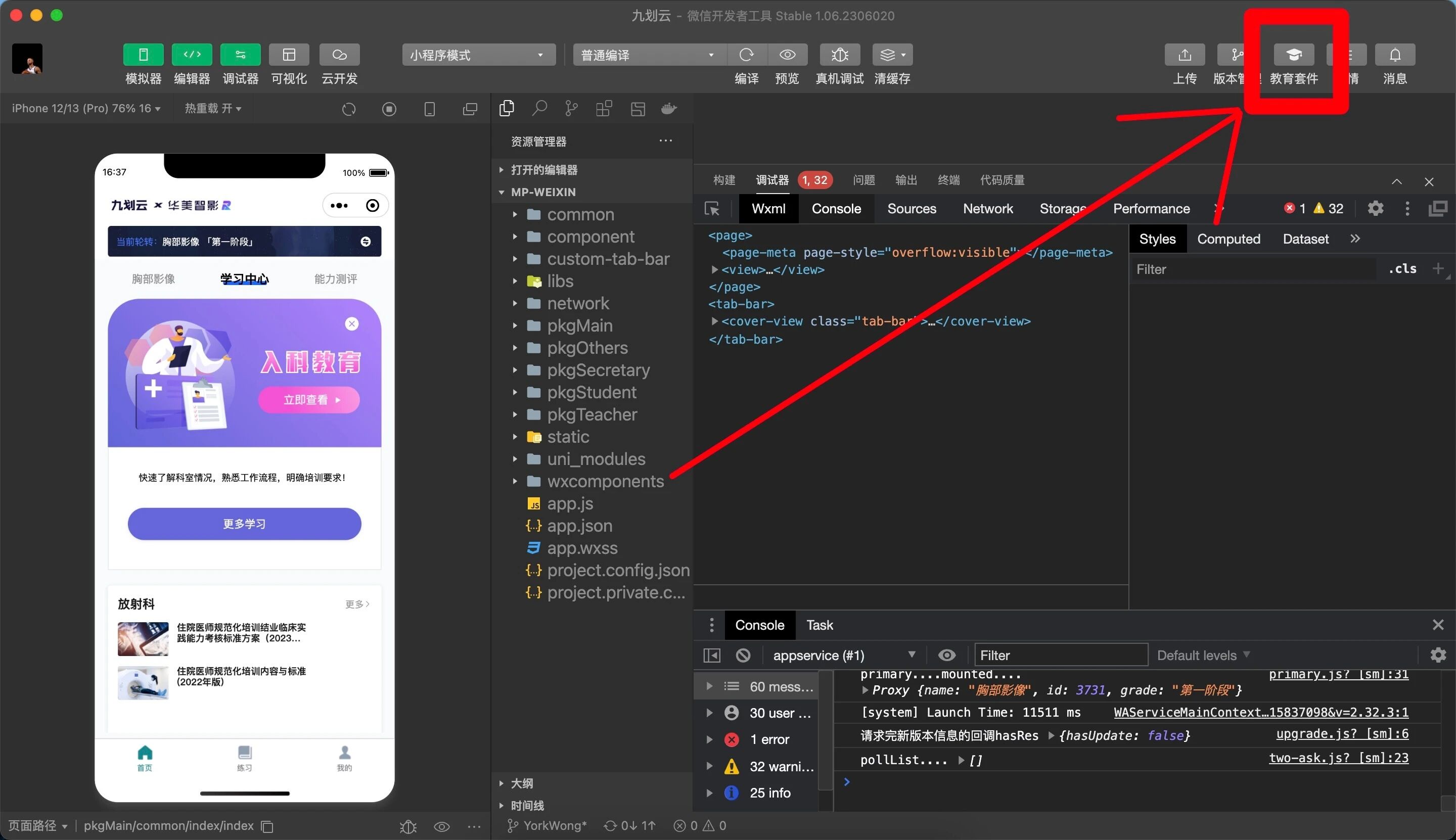Select the Computed tab in styles panel
The image size is (1456, 840).
[x=1228, y=239]
